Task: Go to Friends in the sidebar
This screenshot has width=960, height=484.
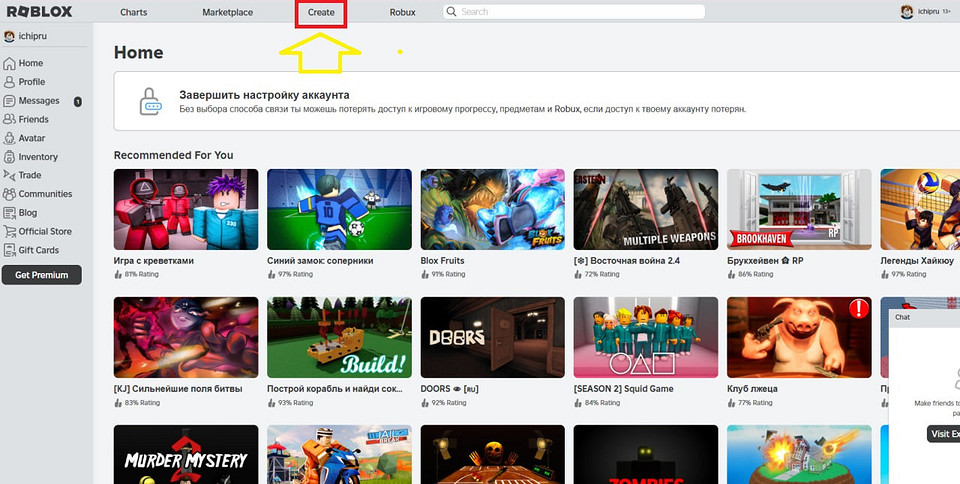Action: [x=32, y=120]
